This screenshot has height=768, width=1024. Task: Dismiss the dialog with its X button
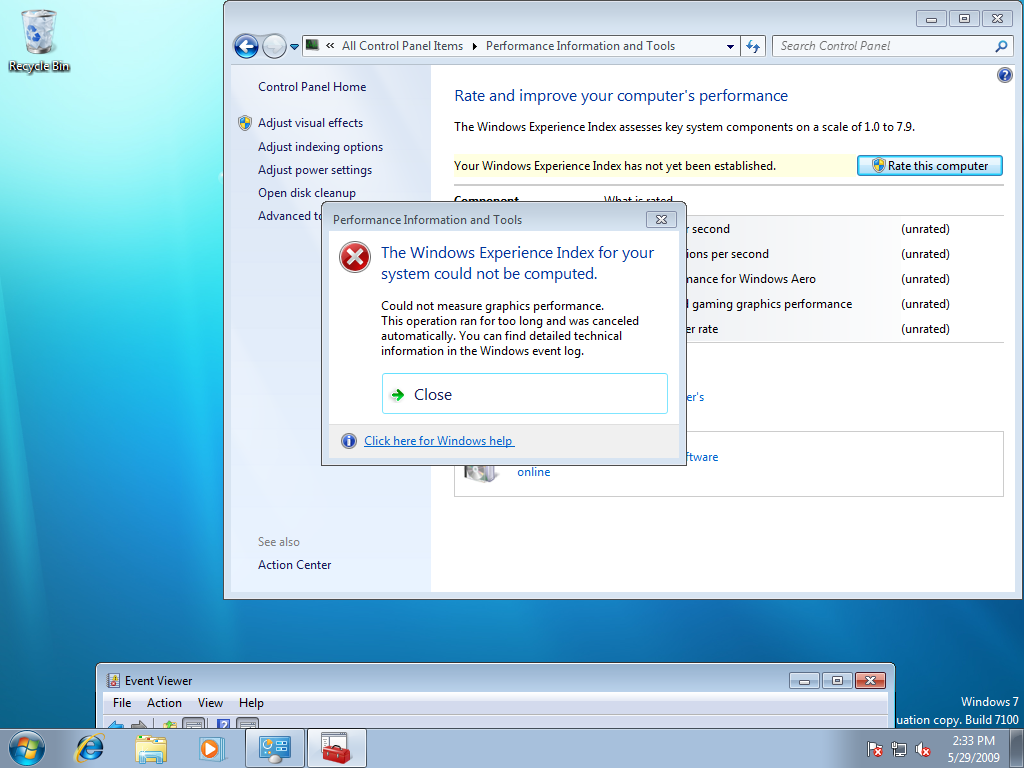[x=661, y=219]
